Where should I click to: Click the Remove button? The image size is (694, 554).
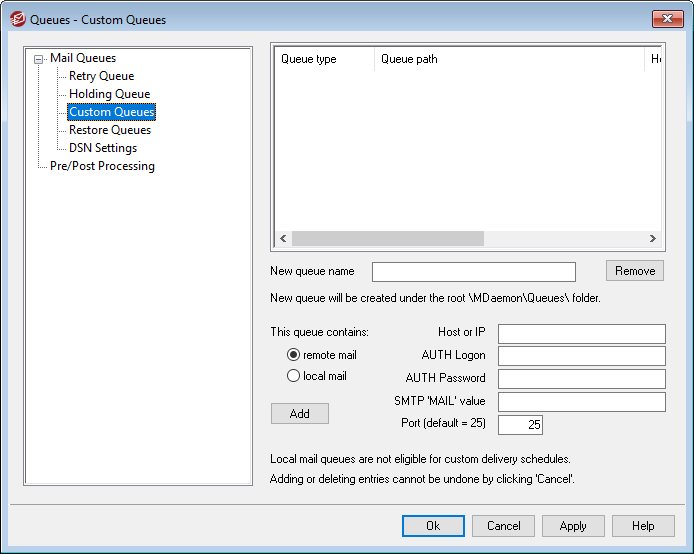[634, 271]
